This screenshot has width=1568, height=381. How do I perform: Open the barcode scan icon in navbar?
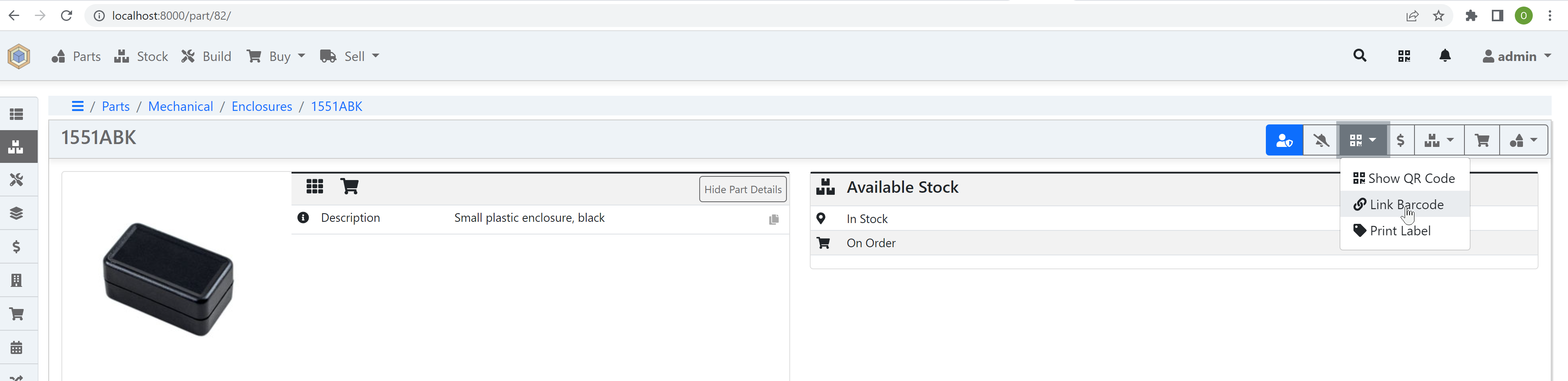coord(1404,56)
